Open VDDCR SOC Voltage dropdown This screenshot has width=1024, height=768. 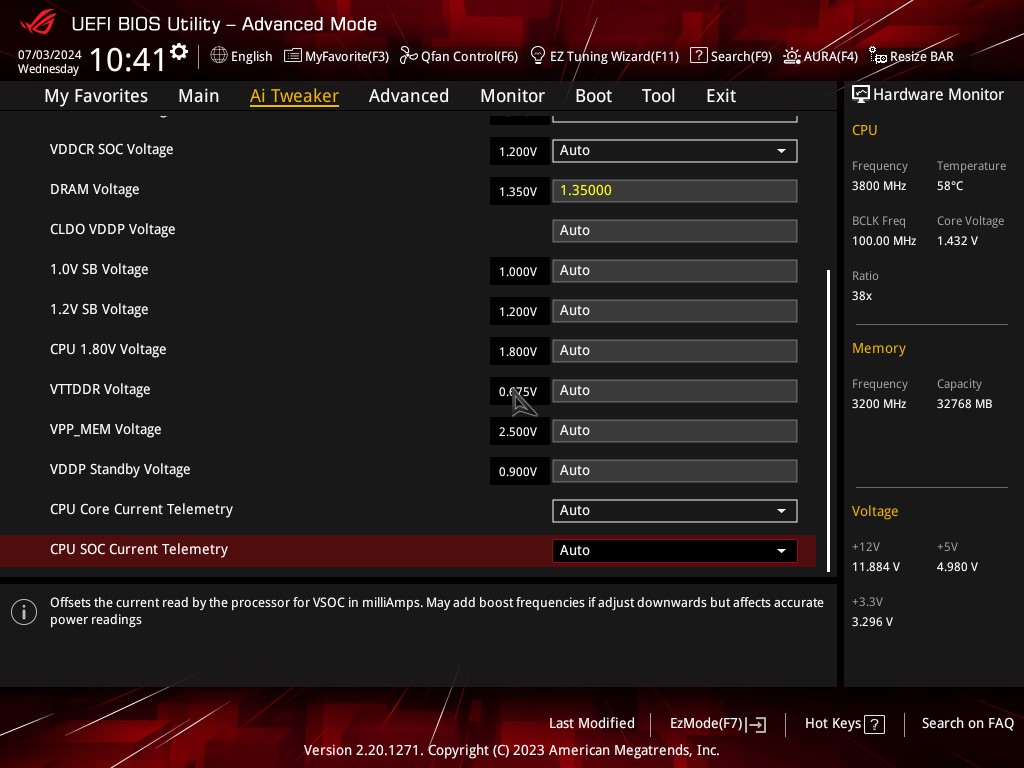click(x=675, y=151)
